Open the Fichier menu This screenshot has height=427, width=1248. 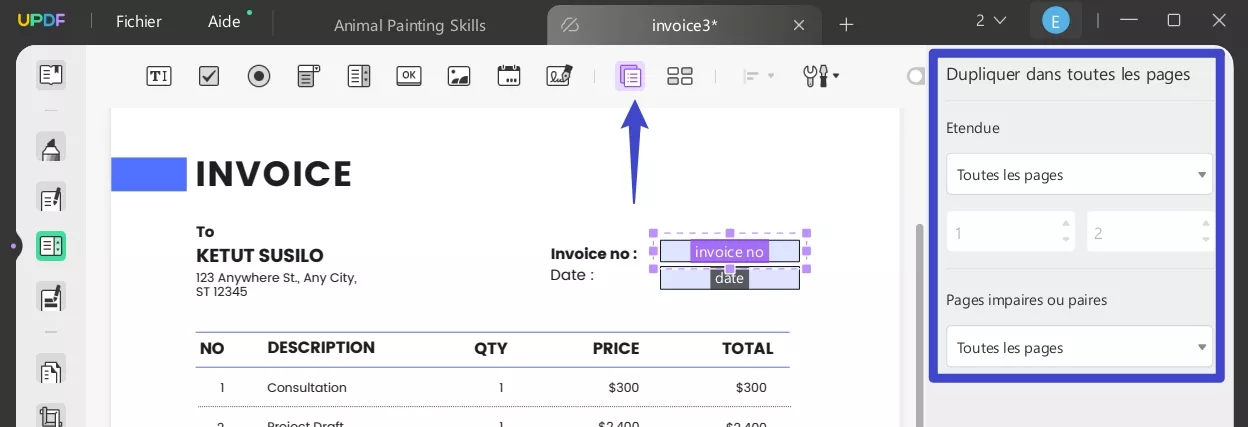[138, 22]
